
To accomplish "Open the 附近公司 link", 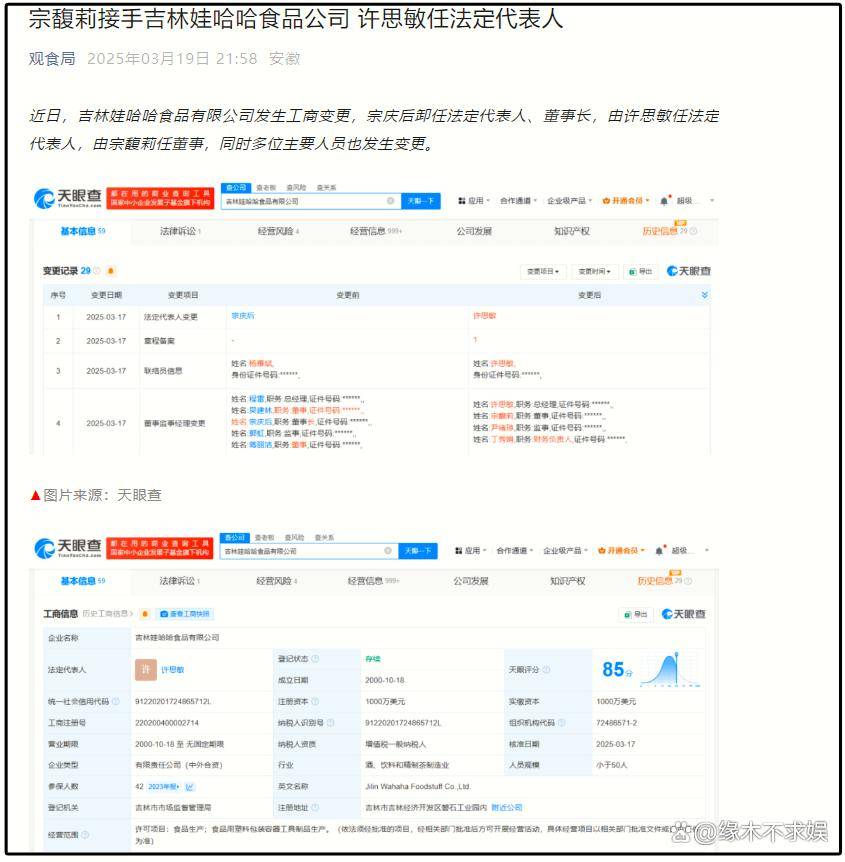I will tap(506, 807).
